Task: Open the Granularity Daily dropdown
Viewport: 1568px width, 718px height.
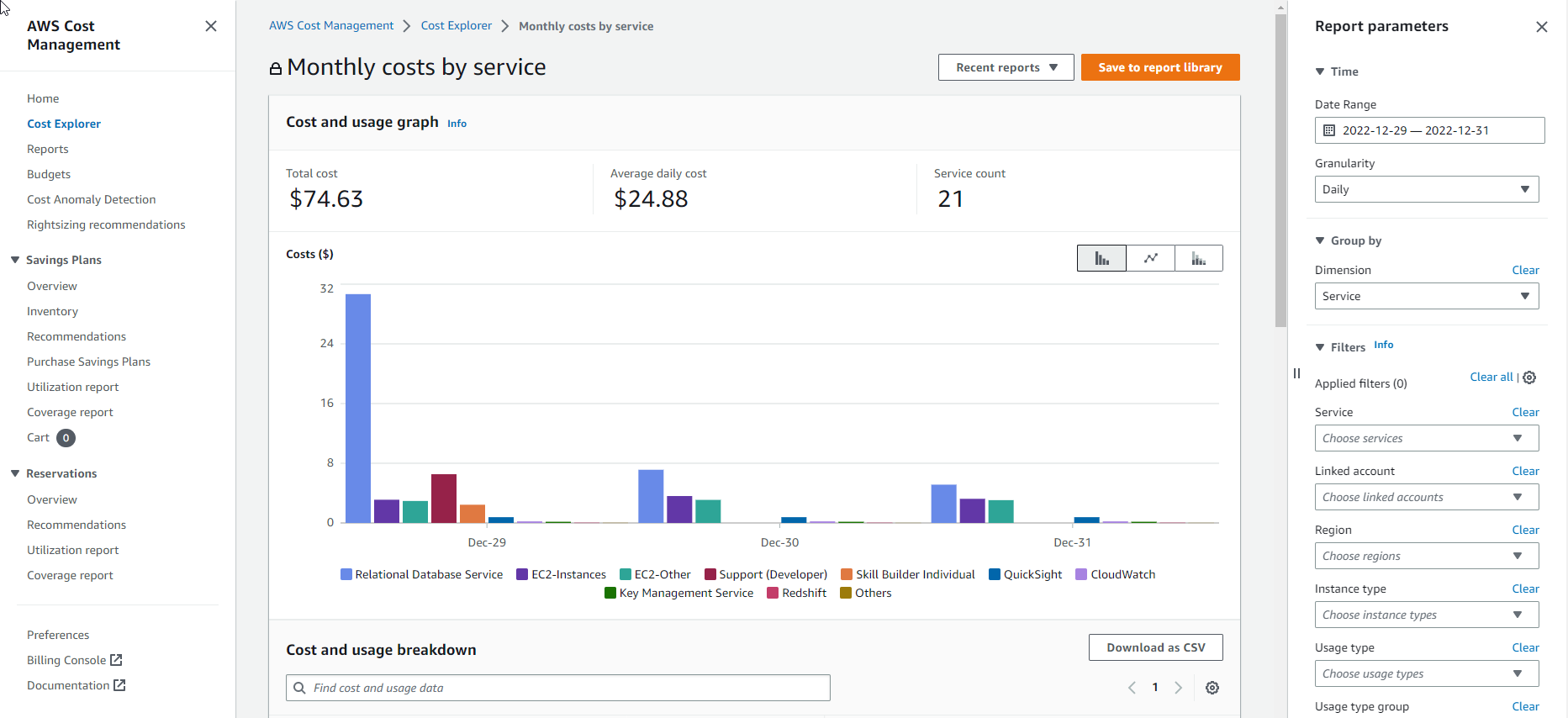Action: point(1427,189)
